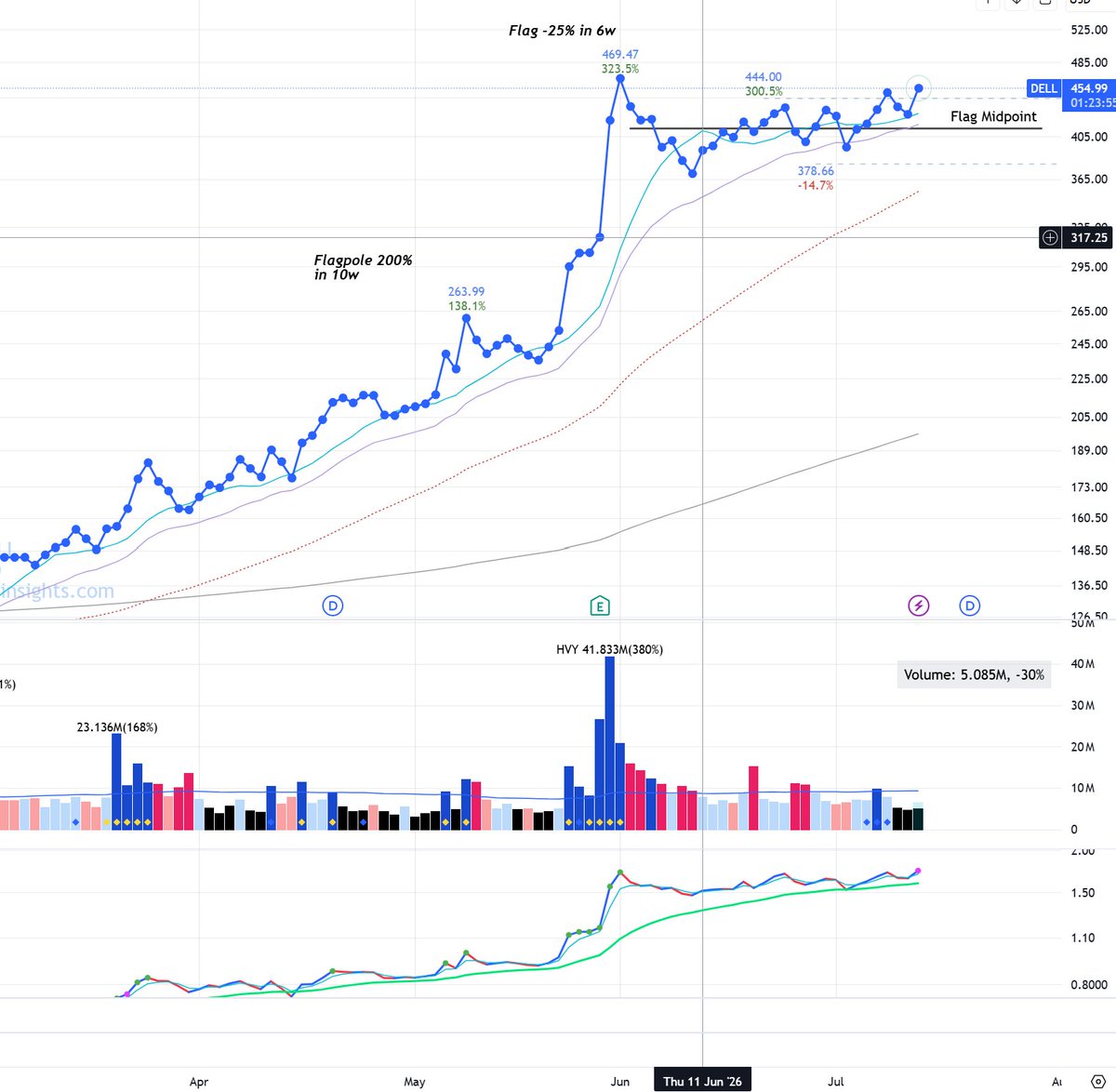The image size is (1116, 1092).
Task: Click the 138.1% green percentage label
Action: 467,305
